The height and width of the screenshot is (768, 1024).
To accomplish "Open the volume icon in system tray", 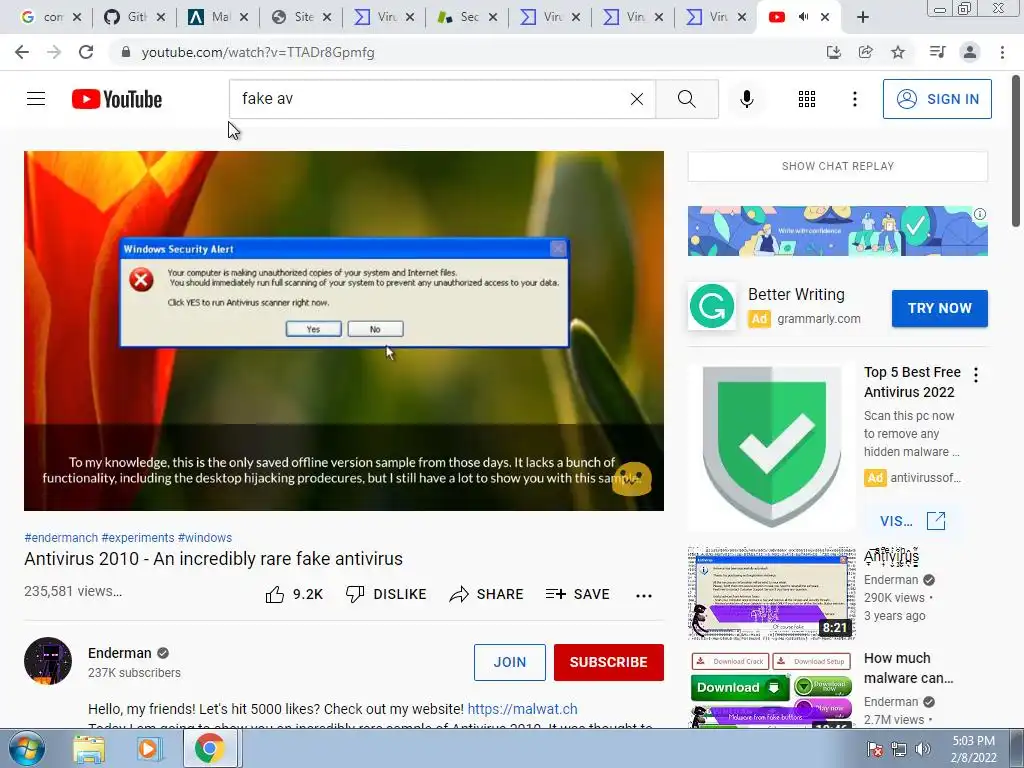I will point(923,749).
